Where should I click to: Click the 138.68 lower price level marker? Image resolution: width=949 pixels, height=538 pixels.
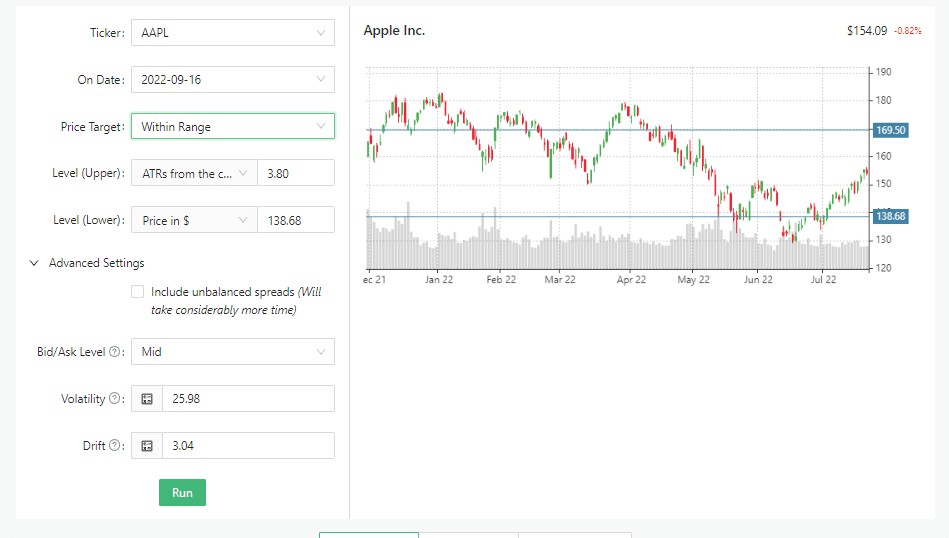pos(889,216)
